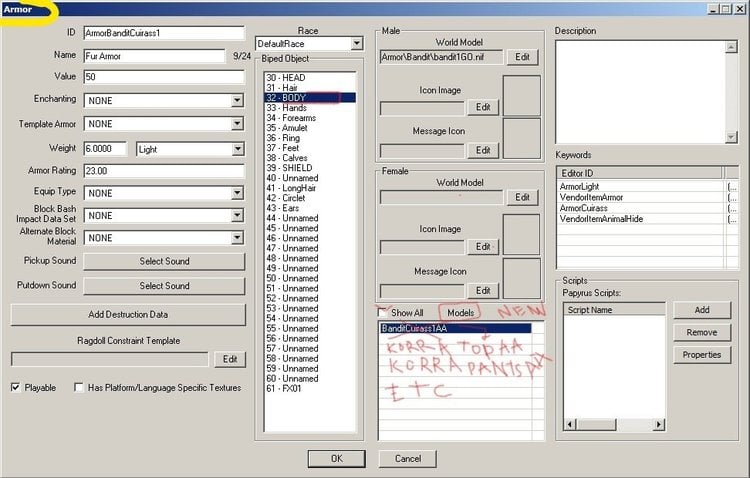Select 30 - HEAD biped slot
750x478 pixels.
coord(310,78)
